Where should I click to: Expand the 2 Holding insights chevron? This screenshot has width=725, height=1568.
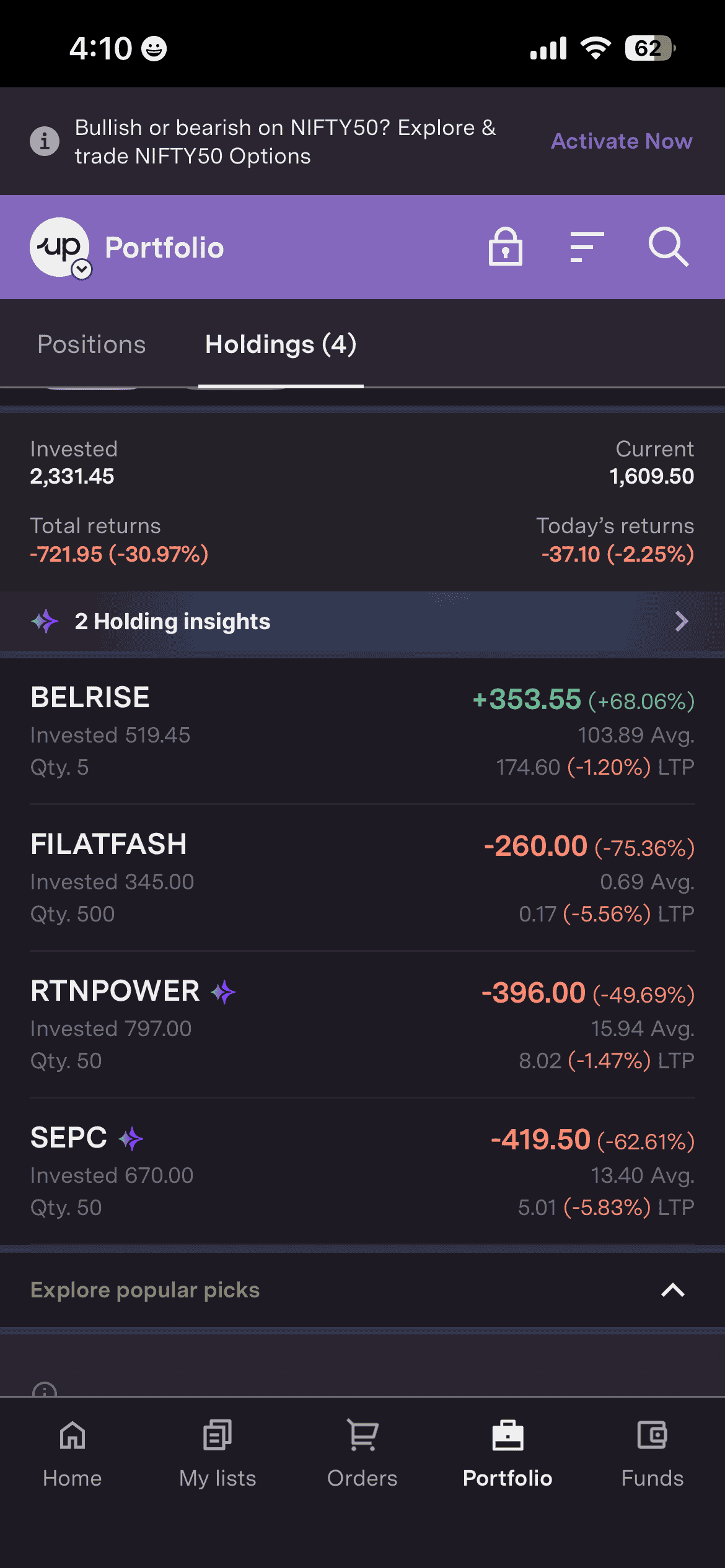(x=682, y=621)
